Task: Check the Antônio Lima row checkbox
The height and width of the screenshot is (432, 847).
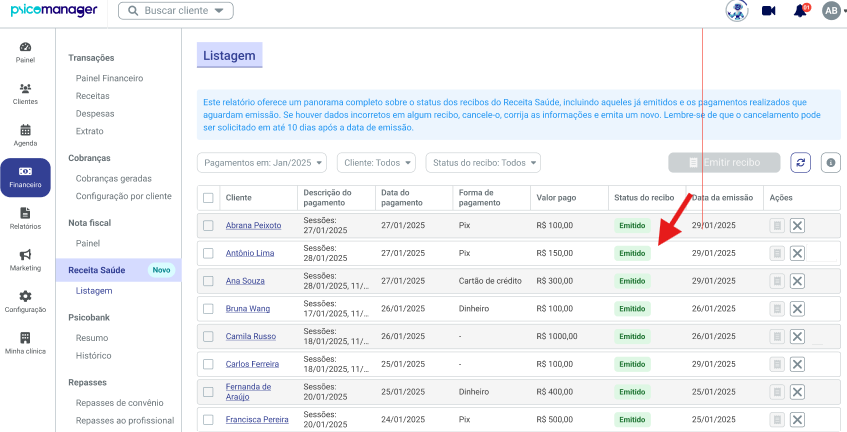Action: pos(208,253)
